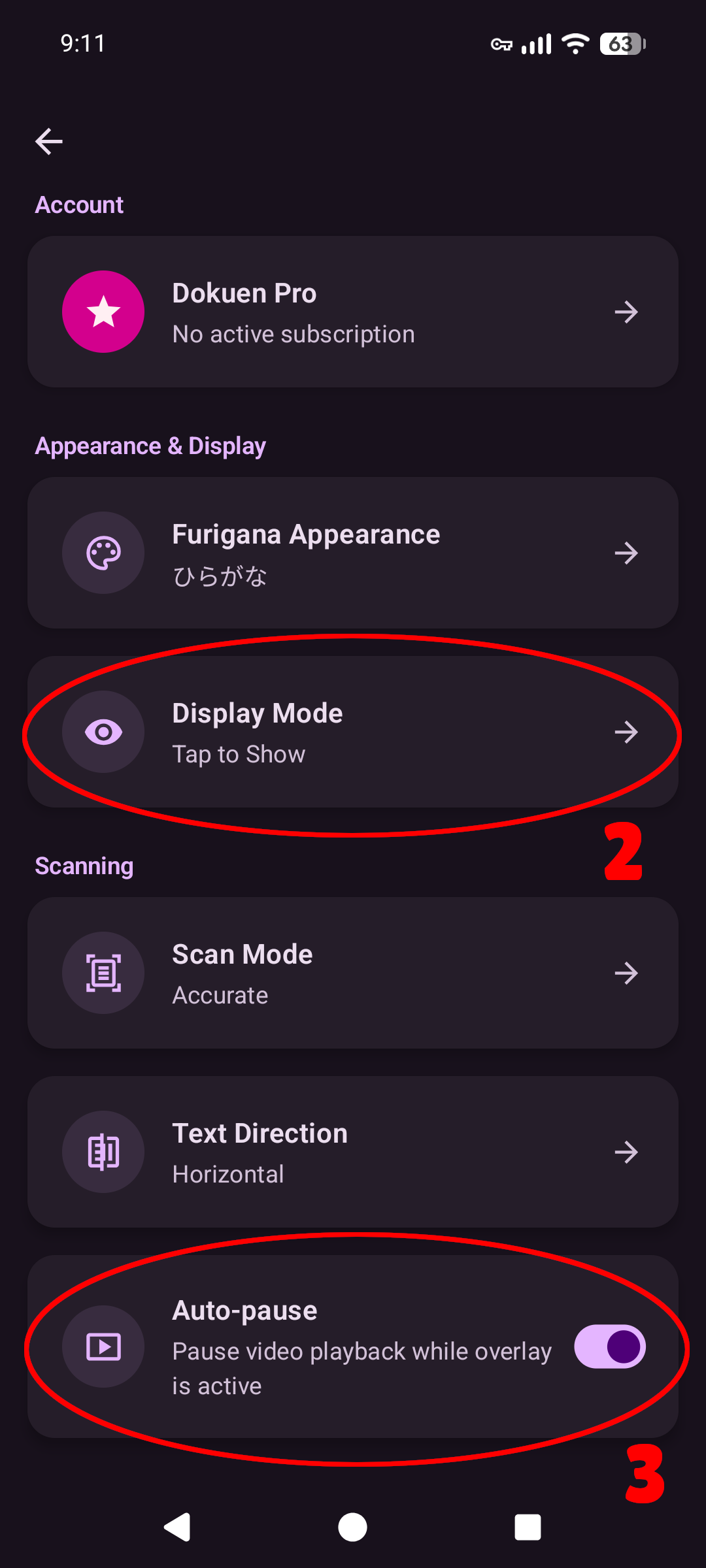Open Text Direction options via arrow
This screenshot has height=1568, width=706.
pos(626,1152)
